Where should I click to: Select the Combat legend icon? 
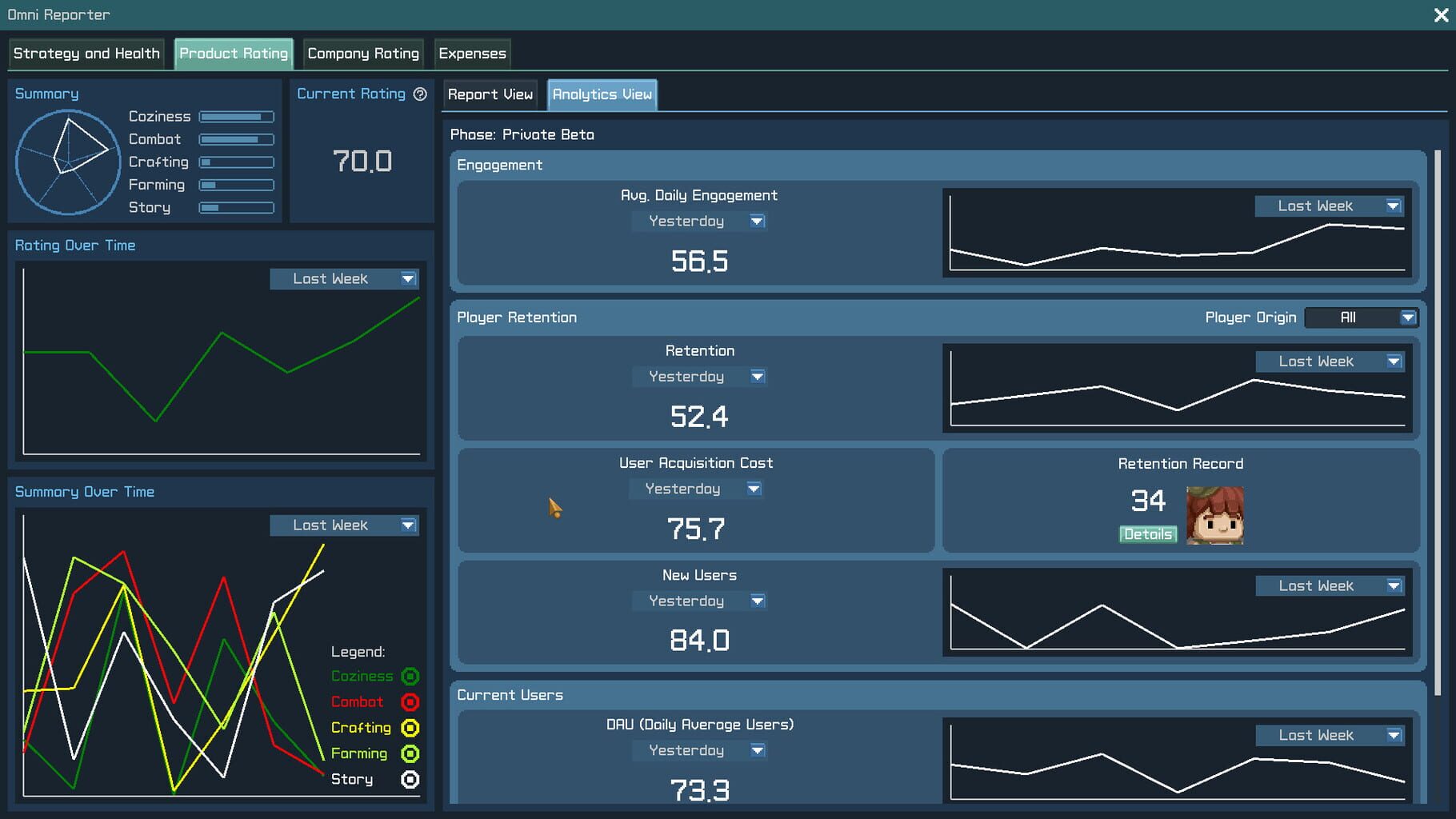tap(410, 701)
